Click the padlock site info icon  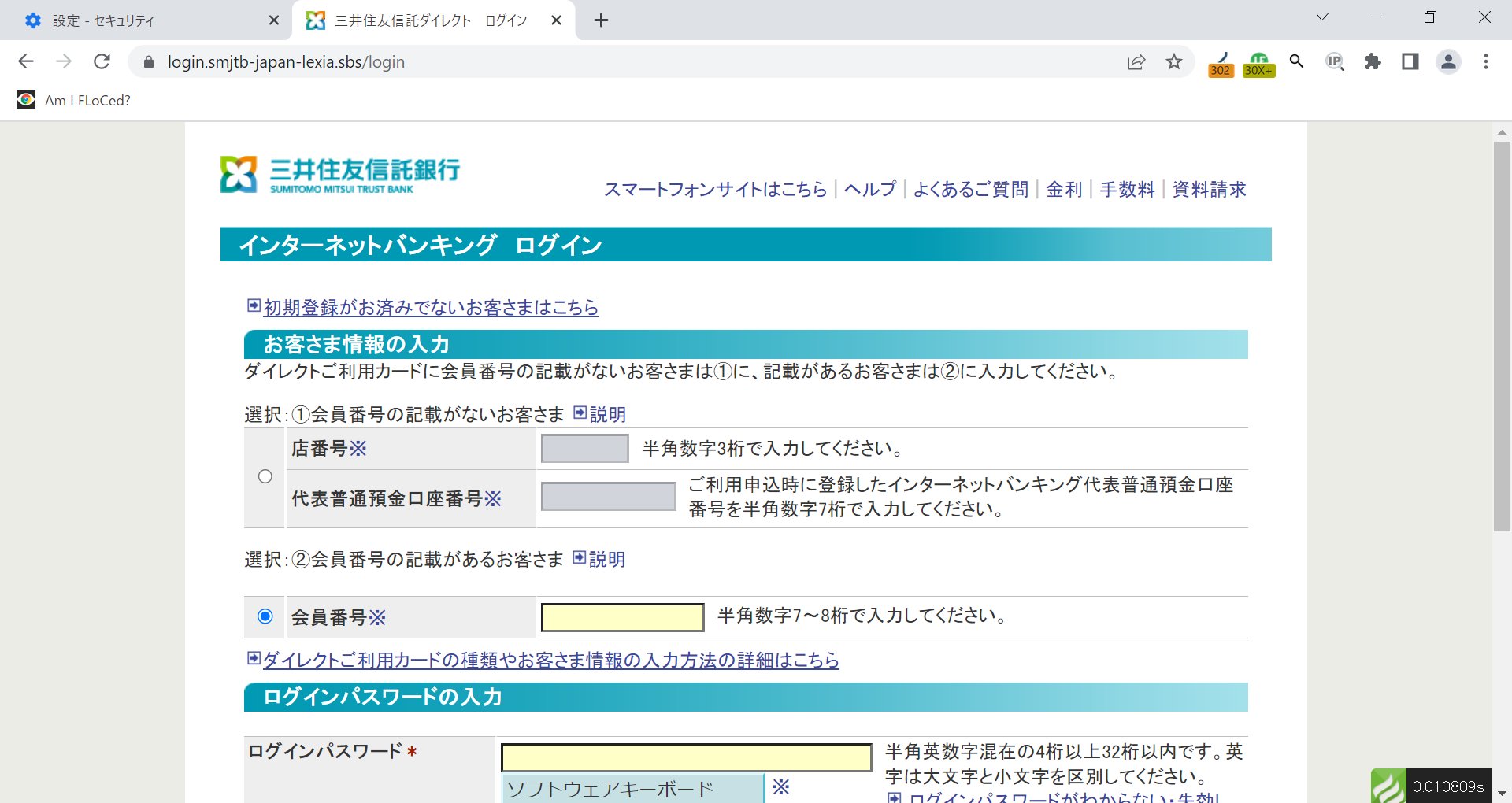pos(148,62)
